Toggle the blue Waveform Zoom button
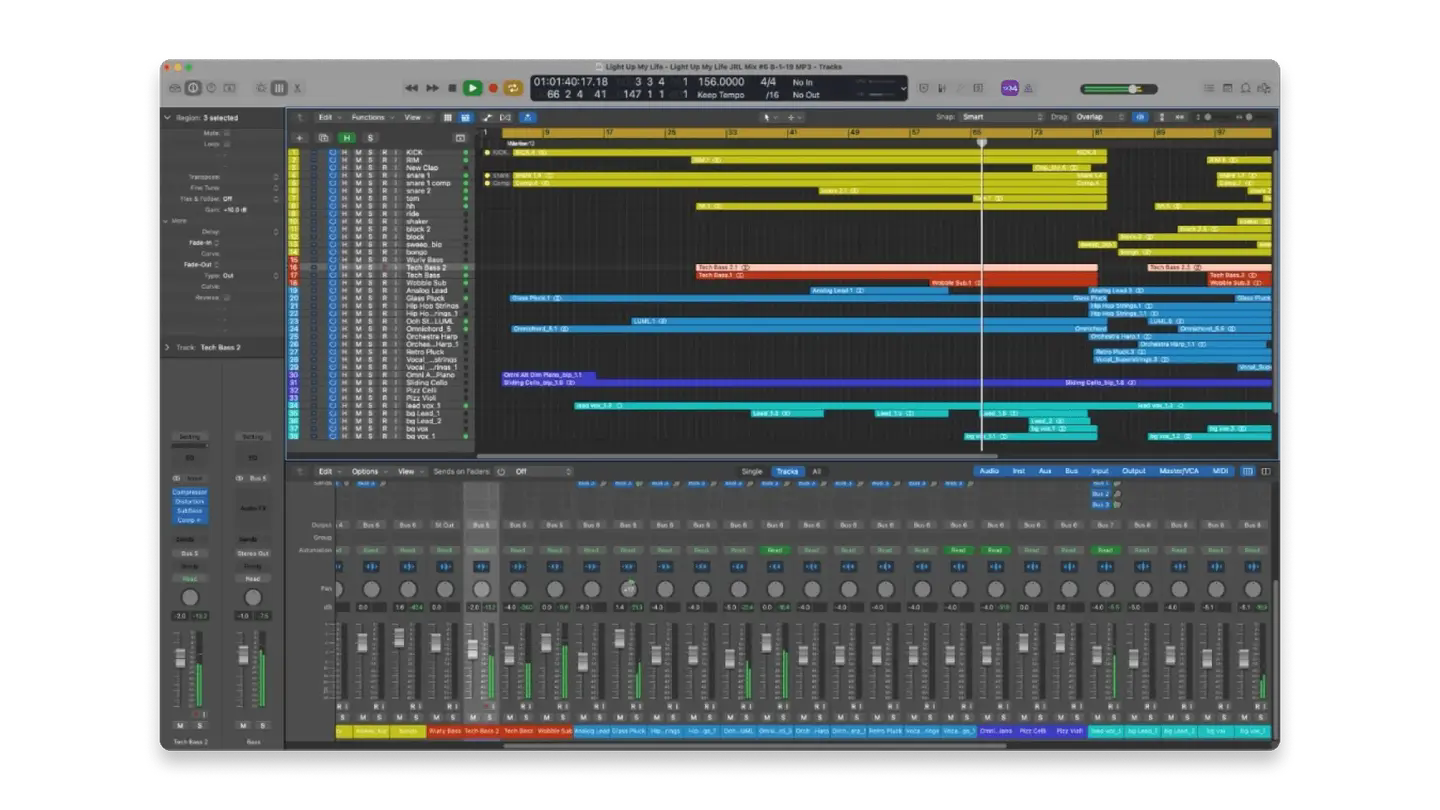The height and width of the screenshot is (810, 1440). pos(1140,117)
